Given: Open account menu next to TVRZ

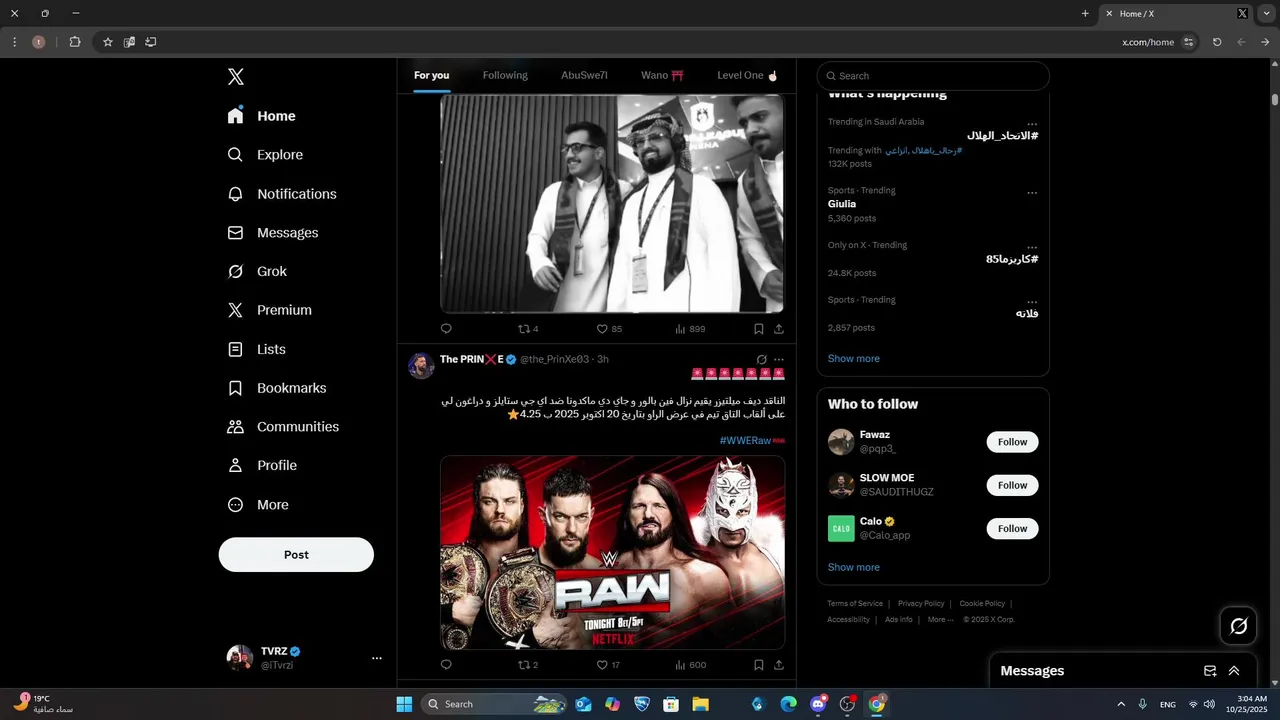Looking at the screenshot, I should coord(377,658).
